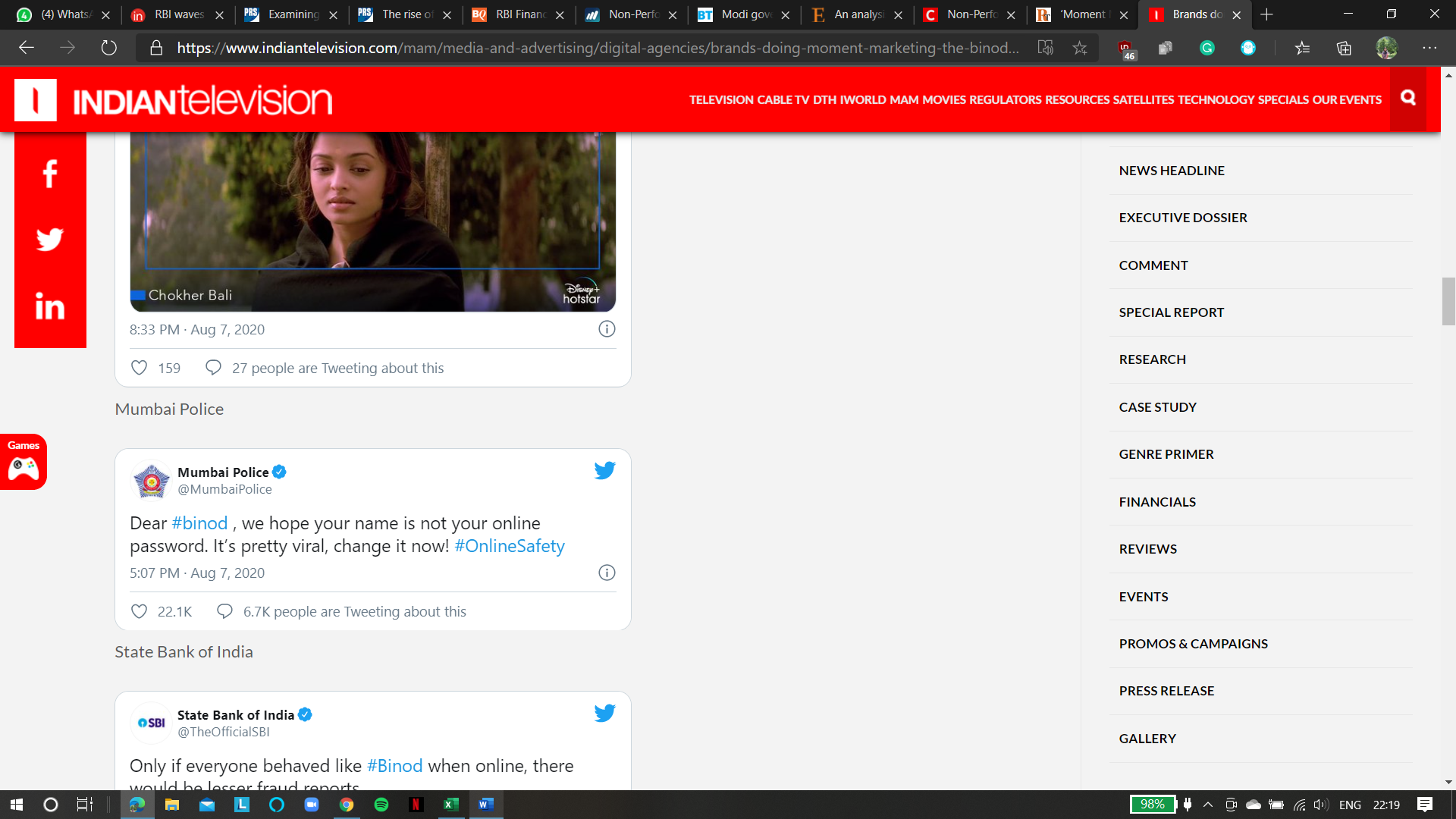1456x819 pixels.
Task: Open the MAM navigation menu item
Action: 904,99
